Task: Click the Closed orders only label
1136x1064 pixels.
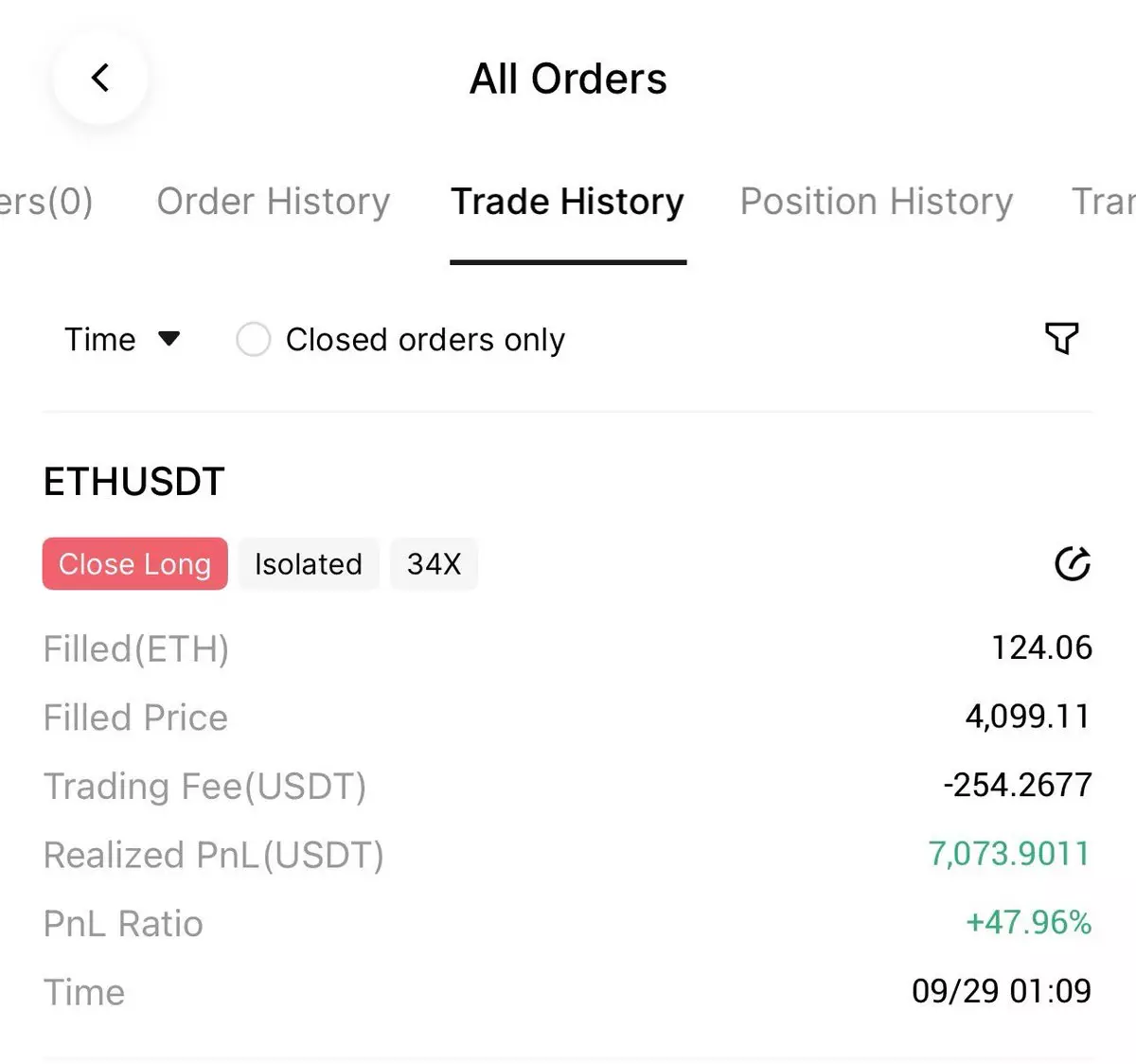Action: (x=425, y=339)
